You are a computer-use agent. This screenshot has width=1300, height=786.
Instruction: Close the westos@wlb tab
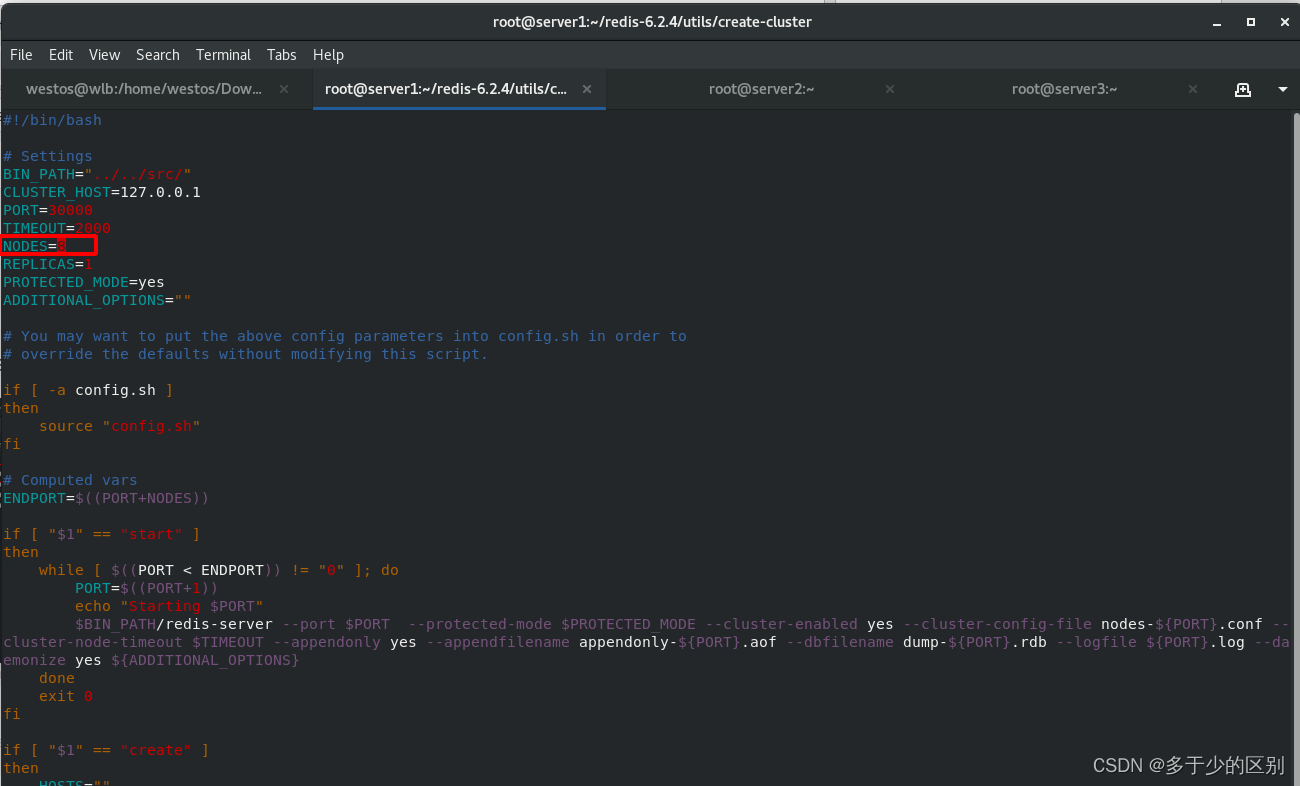[284, 89]
